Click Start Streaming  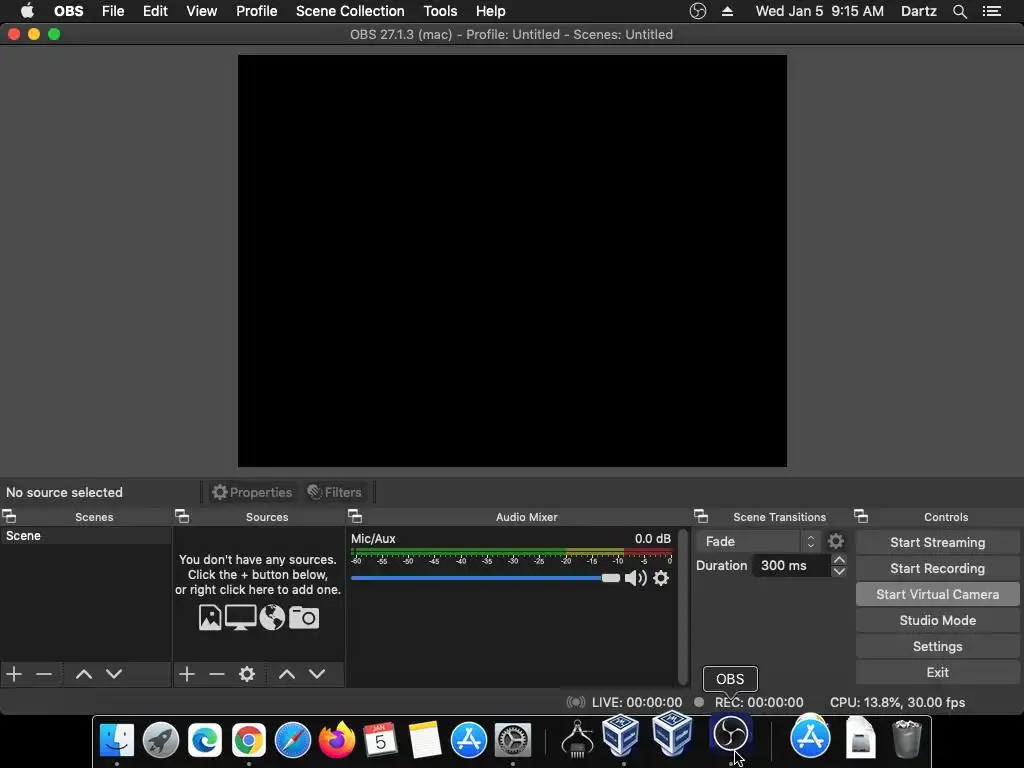tap(937, 542)
